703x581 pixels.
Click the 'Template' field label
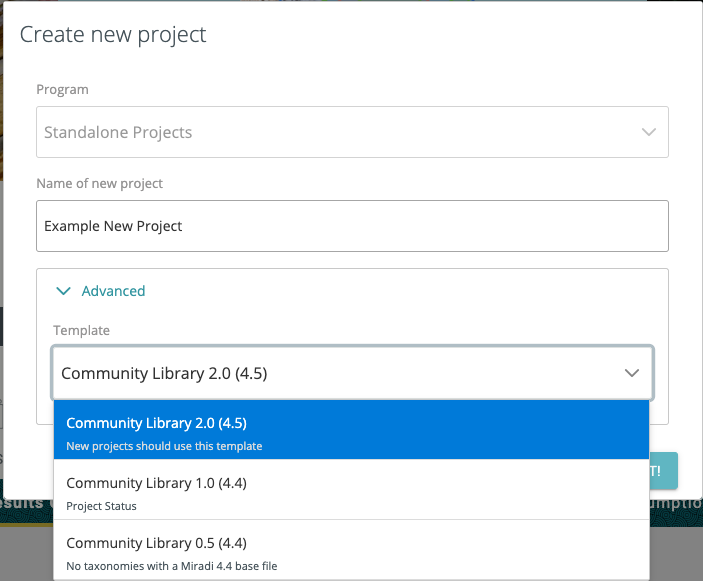(x=81, y=330)
